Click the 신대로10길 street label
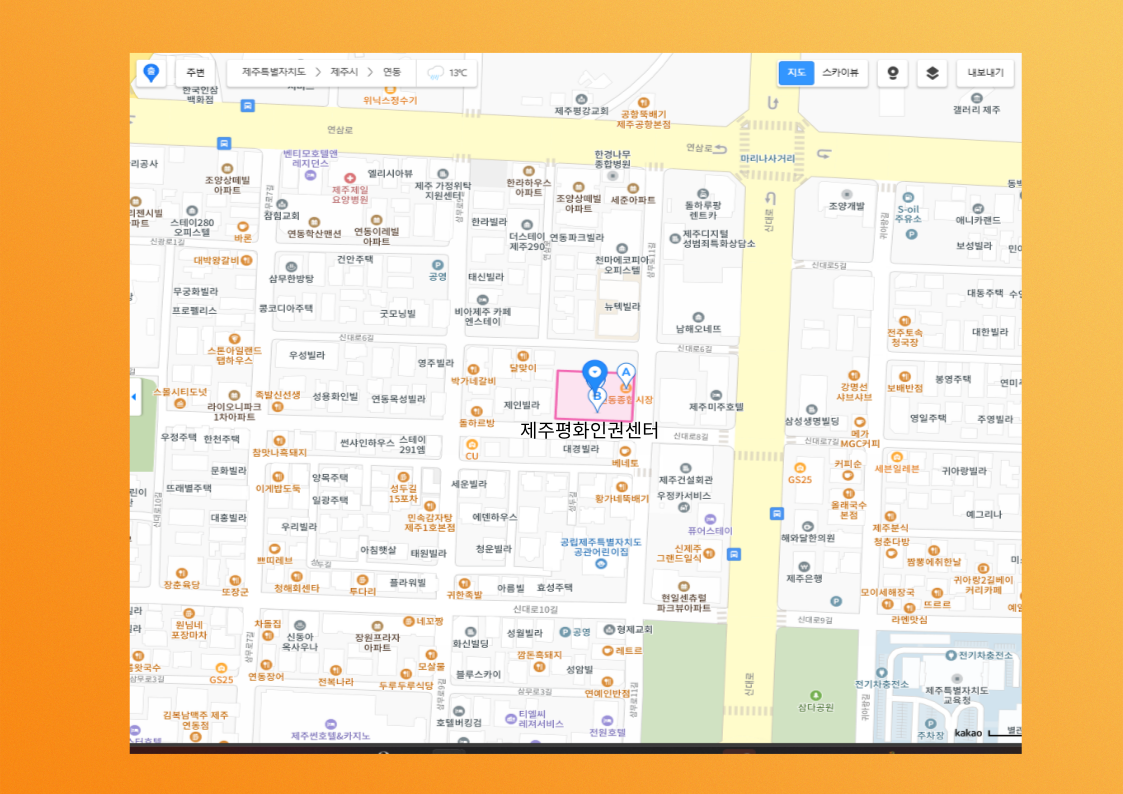This screenshot has height=794, width=1123. (535, 609)
